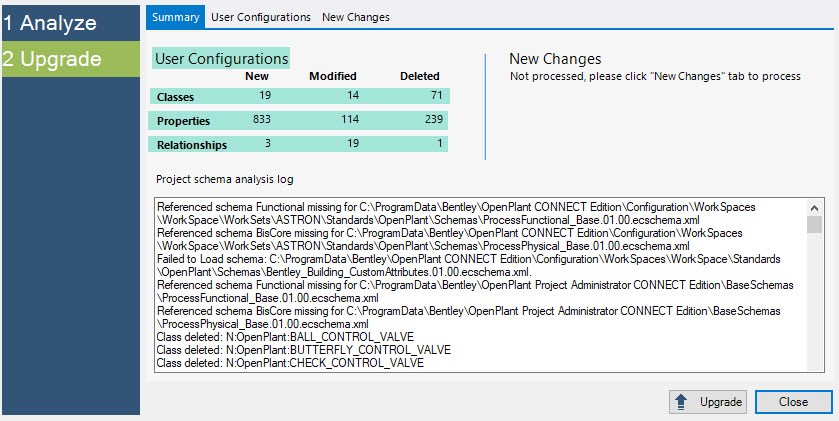Click the Upgrade button
Screen dimensions: 839x421
point(708,402)
